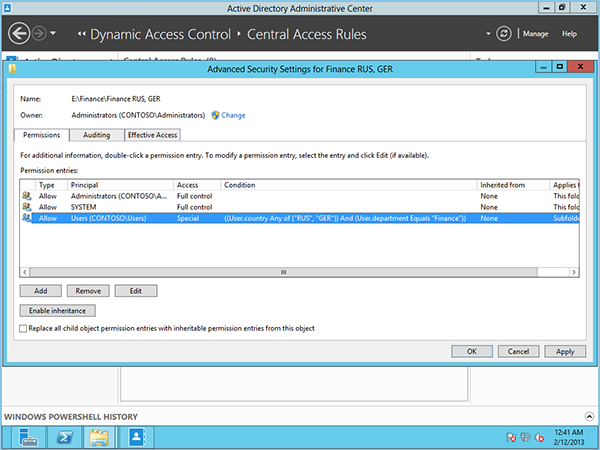Screen dimensions: 600x450
Task: Click the Change owner link
Action: [x=233, y=115]
